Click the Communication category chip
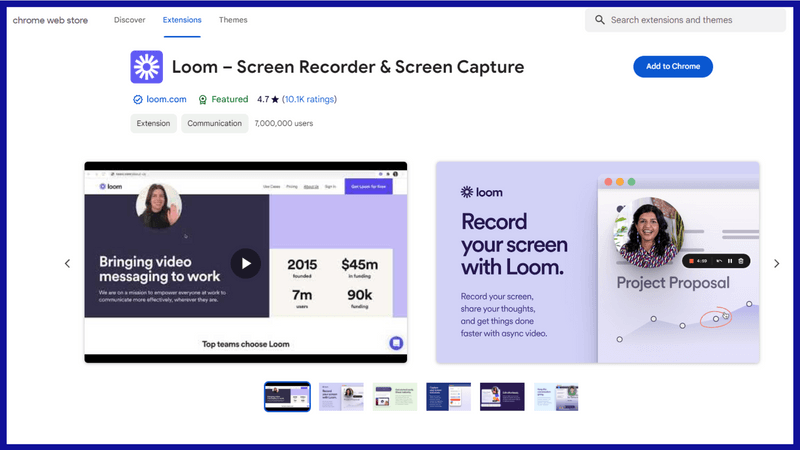The width and height of the screenshot is (800, 450). click(x=215, y=124)
